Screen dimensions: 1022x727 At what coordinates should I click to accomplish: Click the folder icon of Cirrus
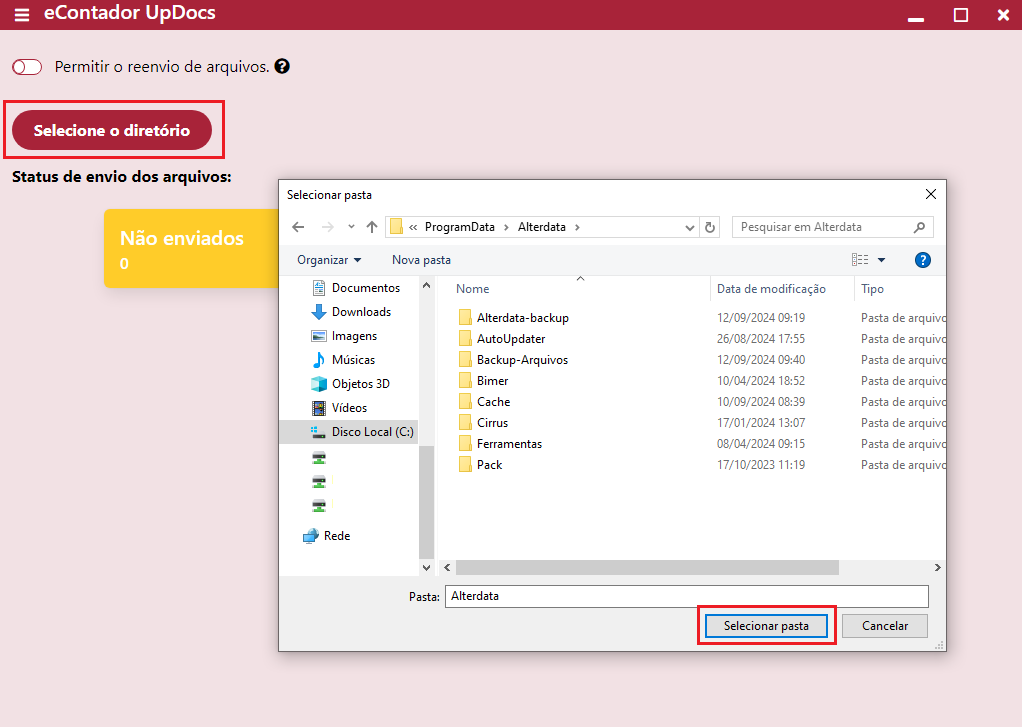(x=465, y=423)
